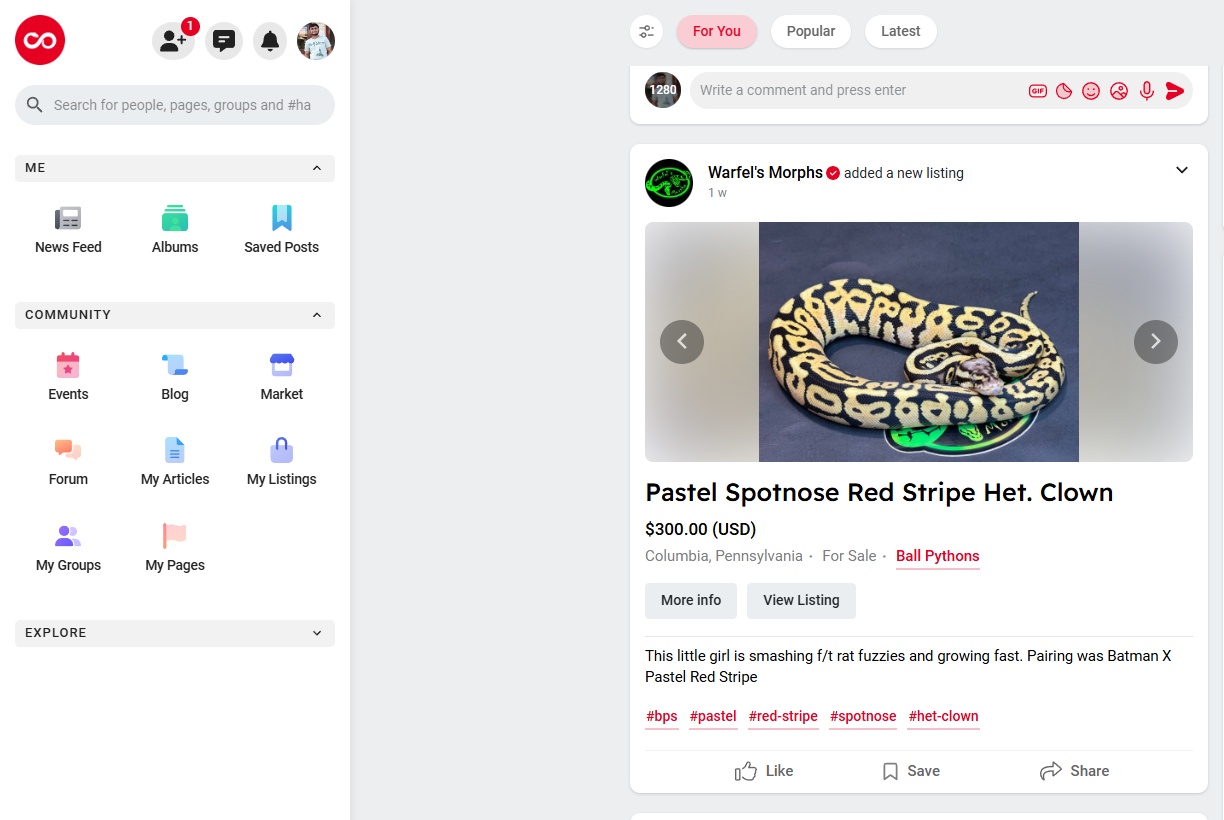Open the feed filter settings icon
The image size is (1224, 820).
coord(647,32)
